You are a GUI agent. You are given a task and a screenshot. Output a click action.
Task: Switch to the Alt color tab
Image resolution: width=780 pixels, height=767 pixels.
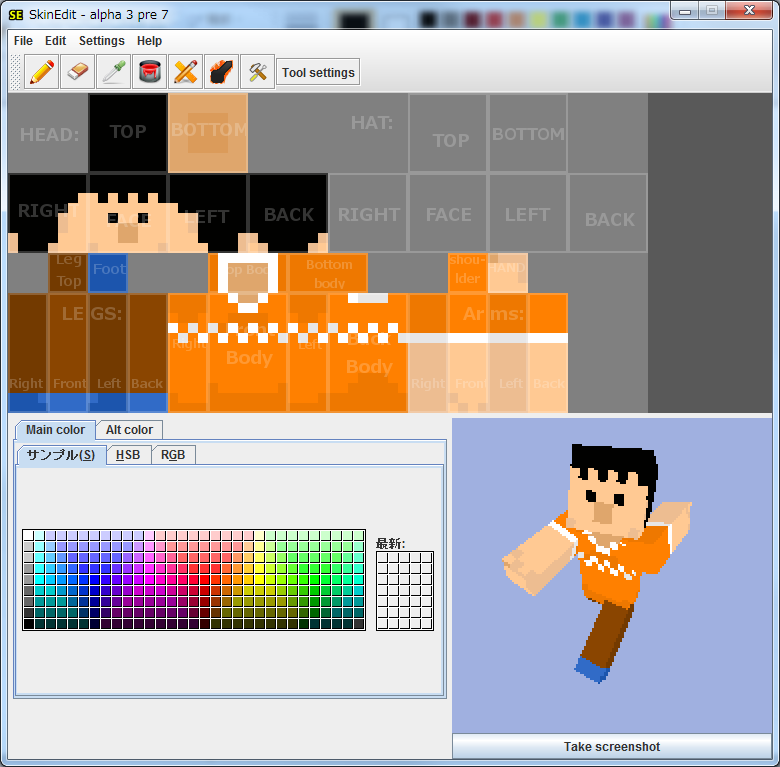tap(129, 430)
